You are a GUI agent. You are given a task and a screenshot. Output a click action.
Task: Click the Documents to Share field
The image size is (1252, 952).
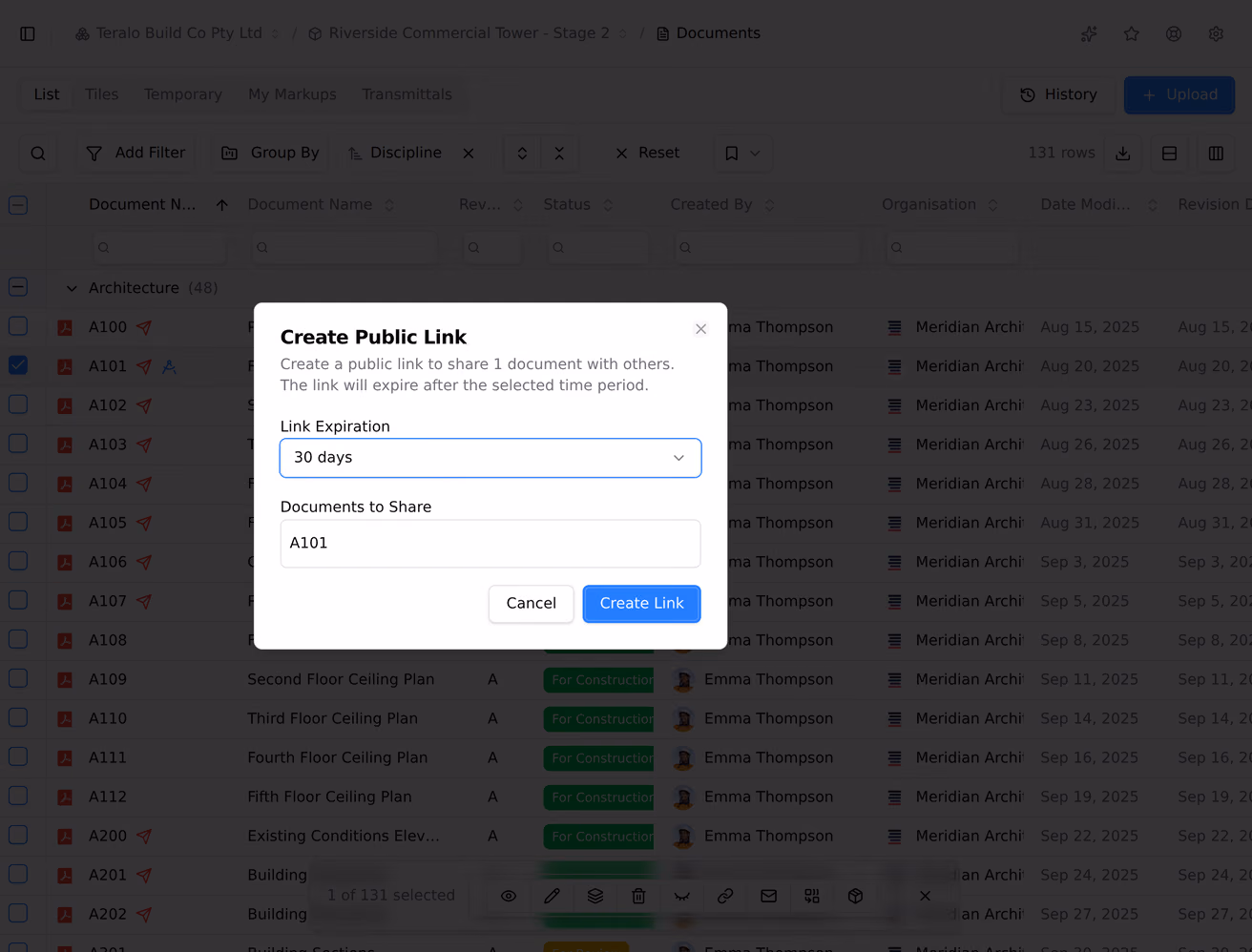click(490, 544)
